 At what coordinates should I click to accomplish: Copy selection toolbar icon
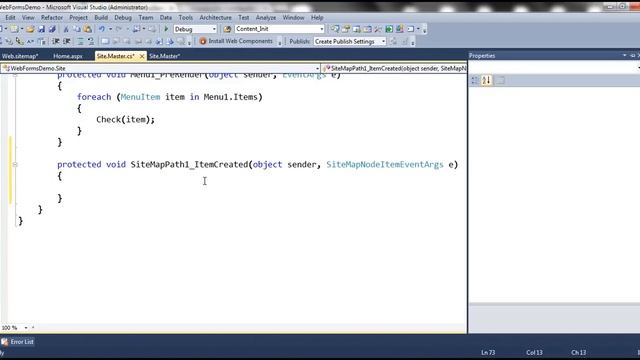[76, 29]
